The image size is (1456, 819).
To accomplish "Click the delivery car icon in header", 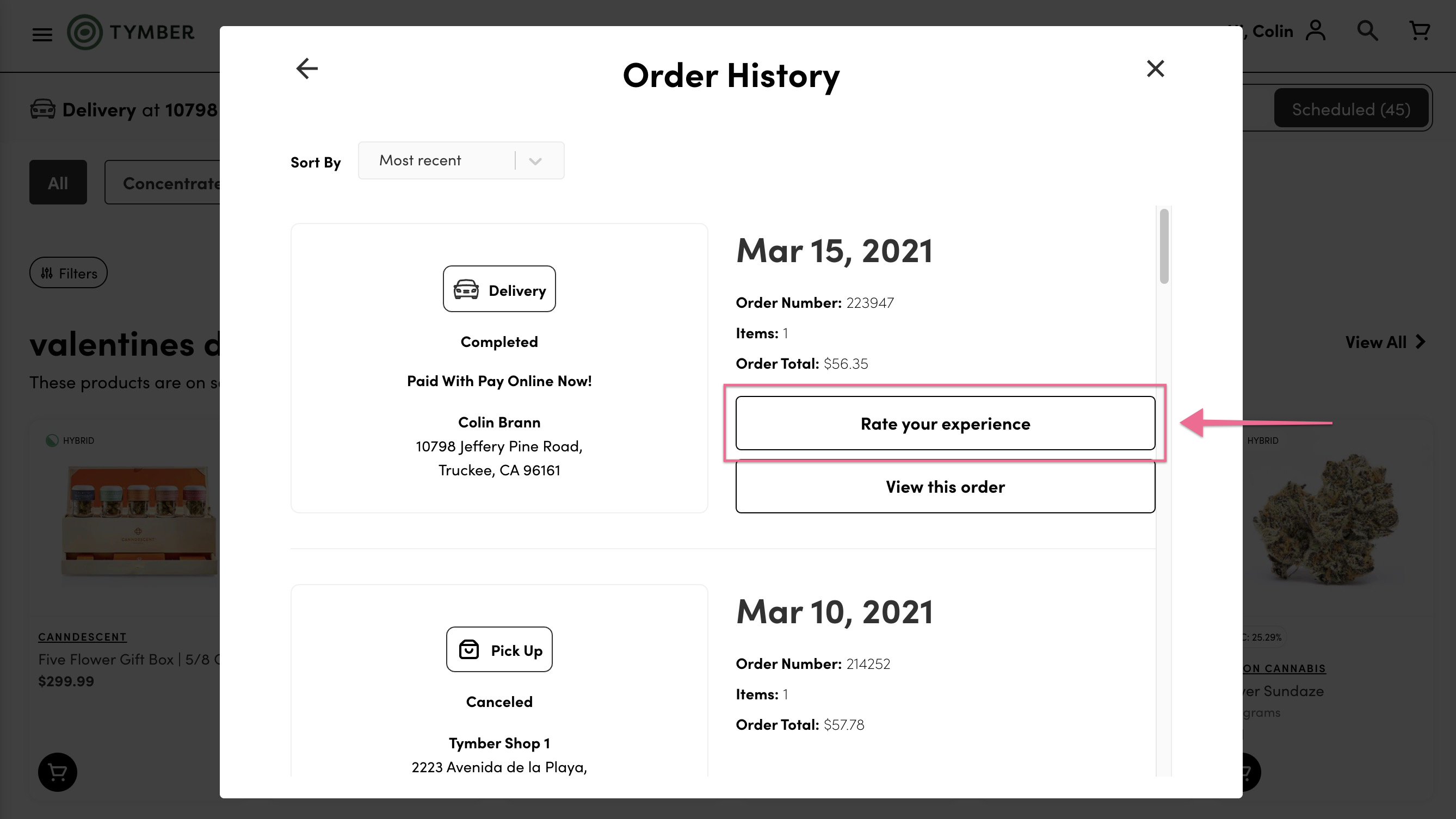I will [x=42, y=109].
